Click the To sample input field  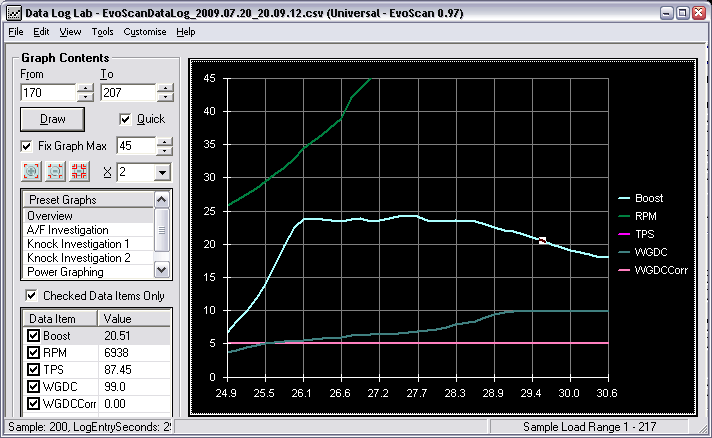click(x=129, y=93)
